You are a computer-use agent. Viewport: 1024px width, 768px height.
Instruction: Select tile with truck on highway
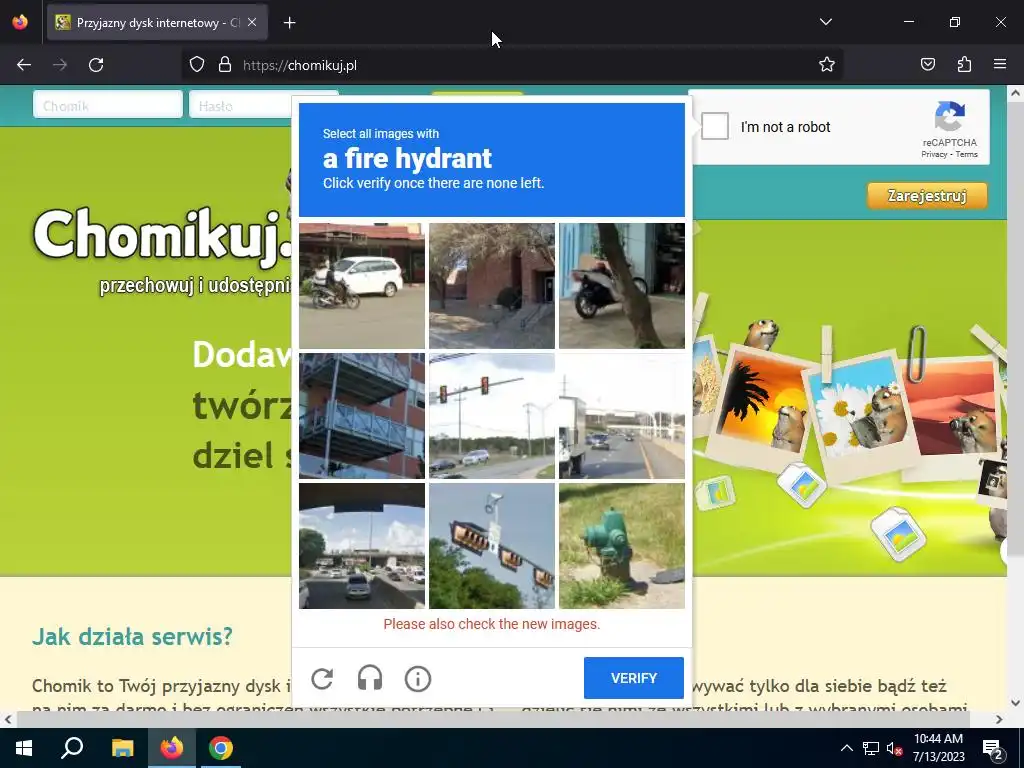[x=622, y=416]
